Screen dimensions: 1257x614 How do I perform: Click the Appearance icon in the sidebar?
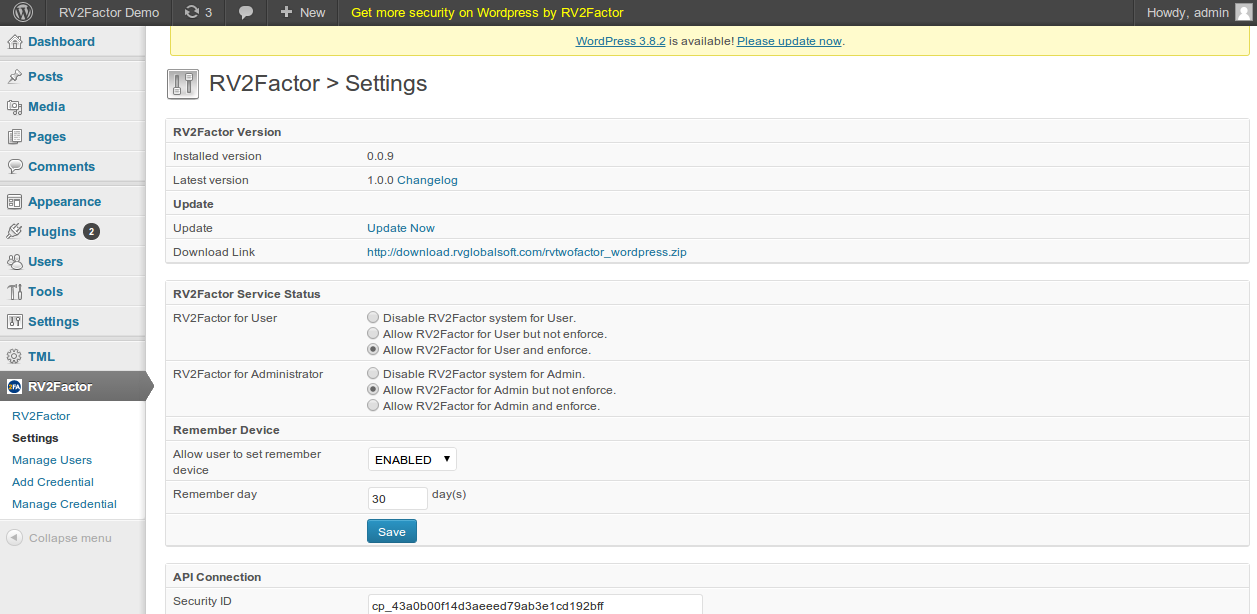(x=15, y=202)
